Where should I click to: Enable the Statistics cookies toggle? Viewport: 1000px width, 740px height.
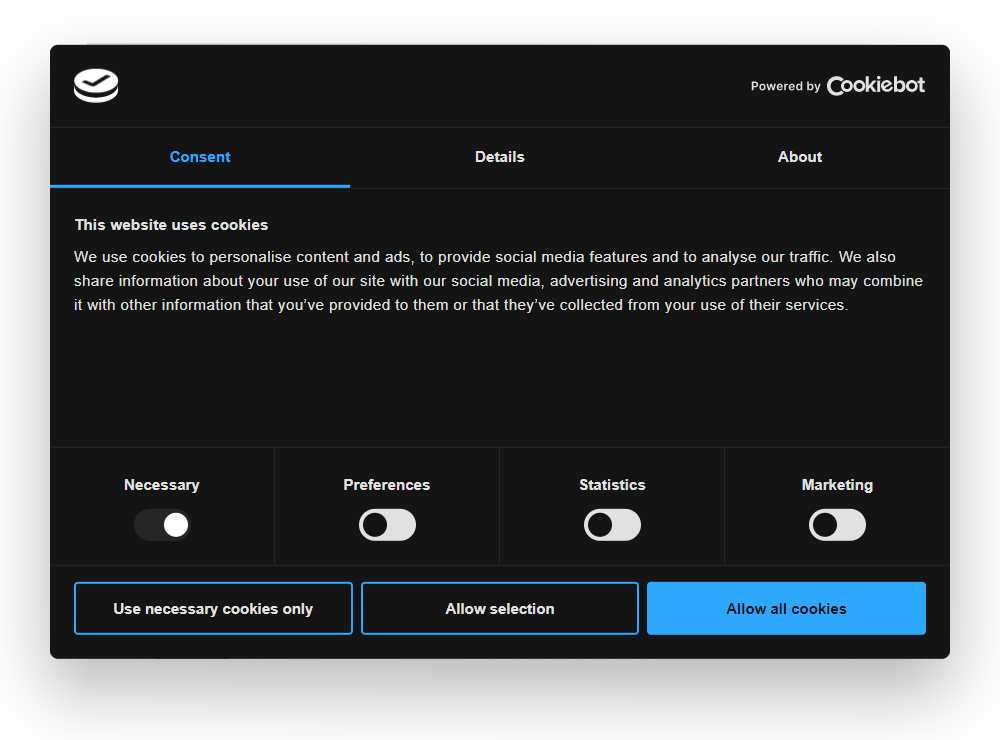click(x=612, y=524)
